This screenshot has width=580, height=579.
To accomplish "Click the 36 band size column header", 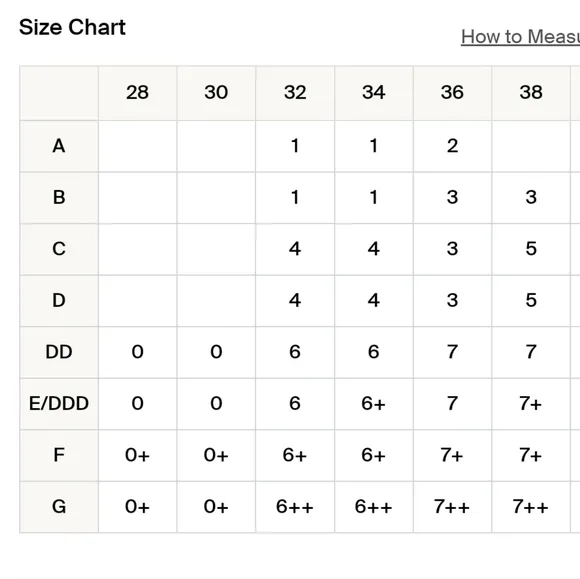I will tap(452, 92).
